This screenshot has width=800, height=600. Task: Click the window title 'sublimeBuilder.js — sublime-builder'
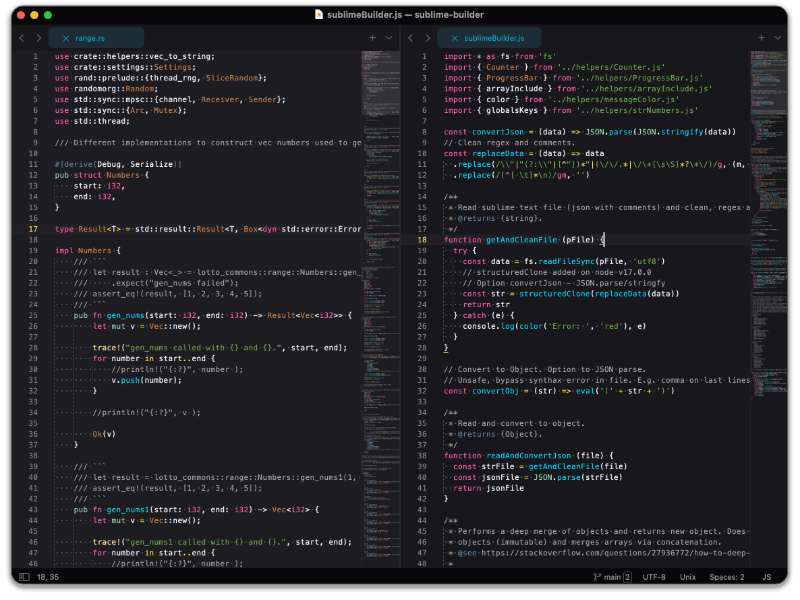pos(405,15)
